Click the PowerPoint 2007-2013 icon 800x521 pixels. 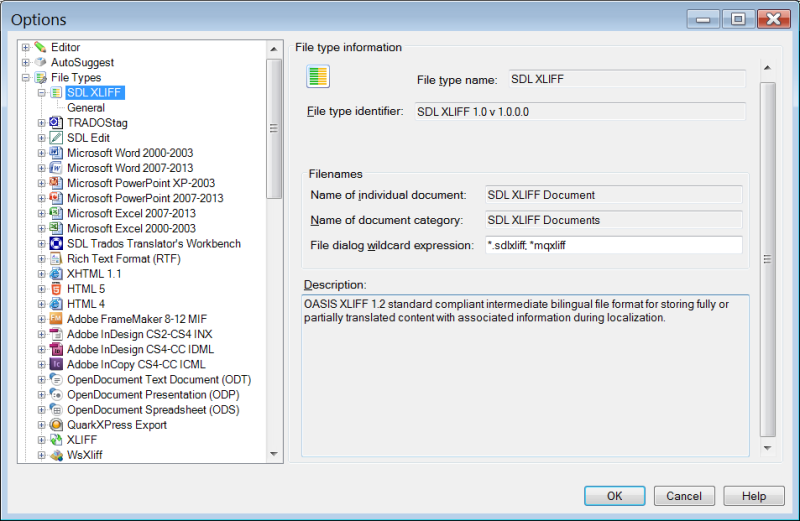click(56, 198)
